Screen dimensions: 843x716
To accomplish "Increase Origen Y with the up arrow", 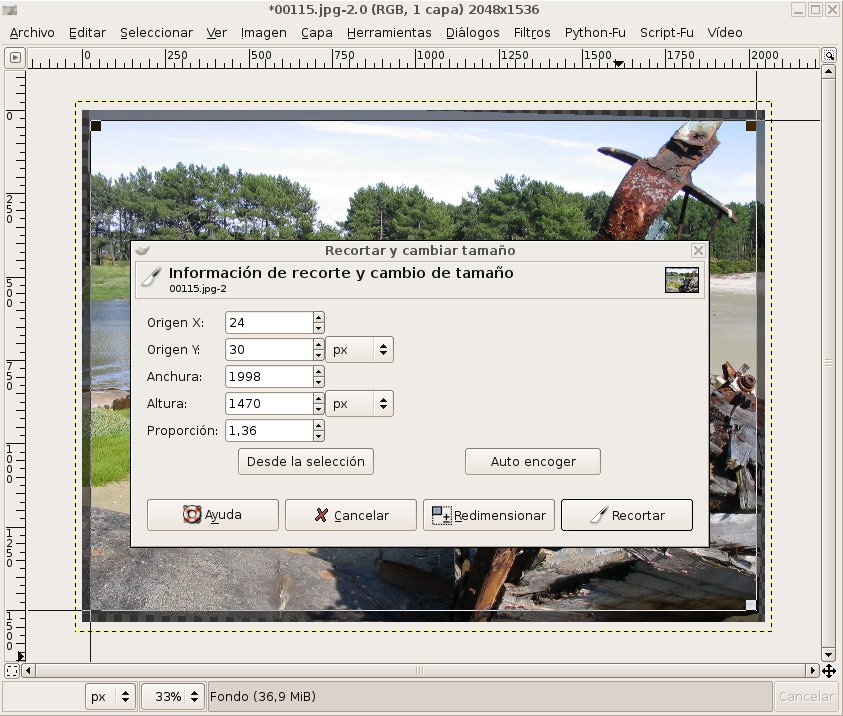I will [x=319, y=344].
